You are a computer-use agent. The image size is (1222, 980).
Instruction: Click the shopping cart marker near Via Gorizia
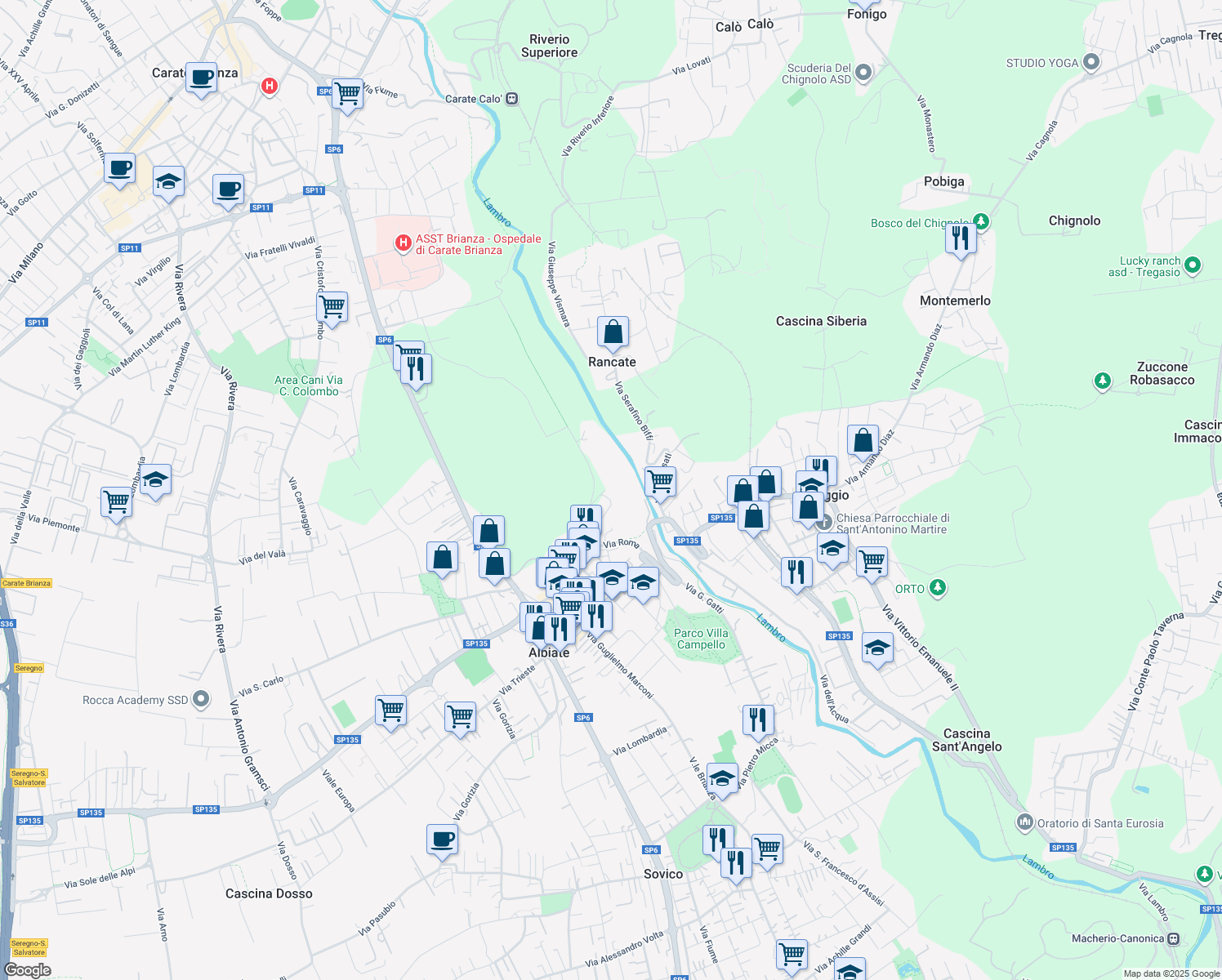(462, 715)
